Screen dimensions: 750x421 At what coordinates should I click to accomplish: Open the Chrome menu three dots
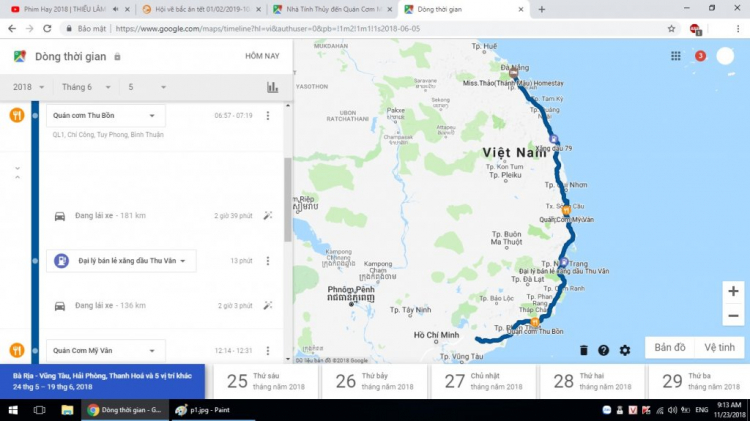click(738, 29)
